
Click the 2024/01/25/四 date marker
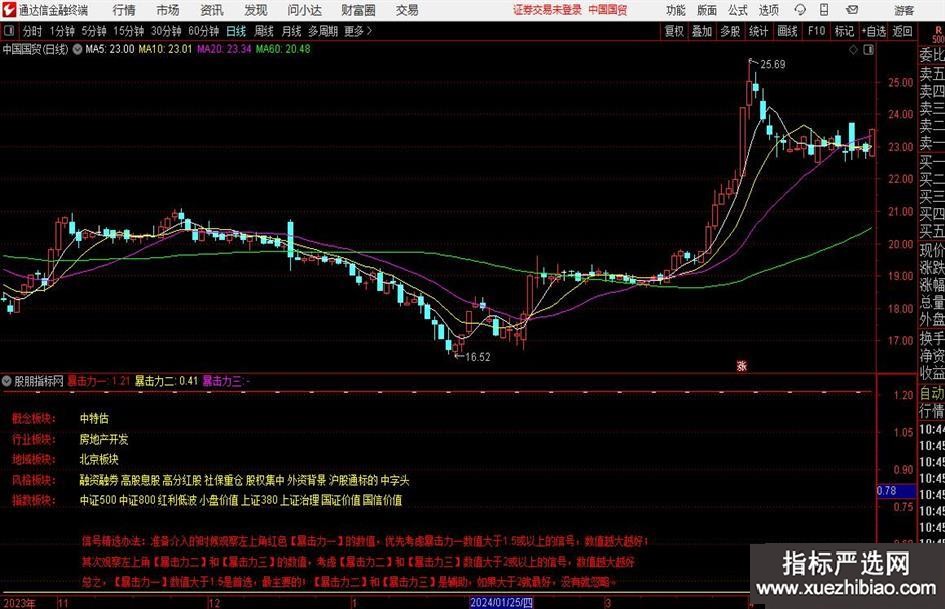pos(501,602)
